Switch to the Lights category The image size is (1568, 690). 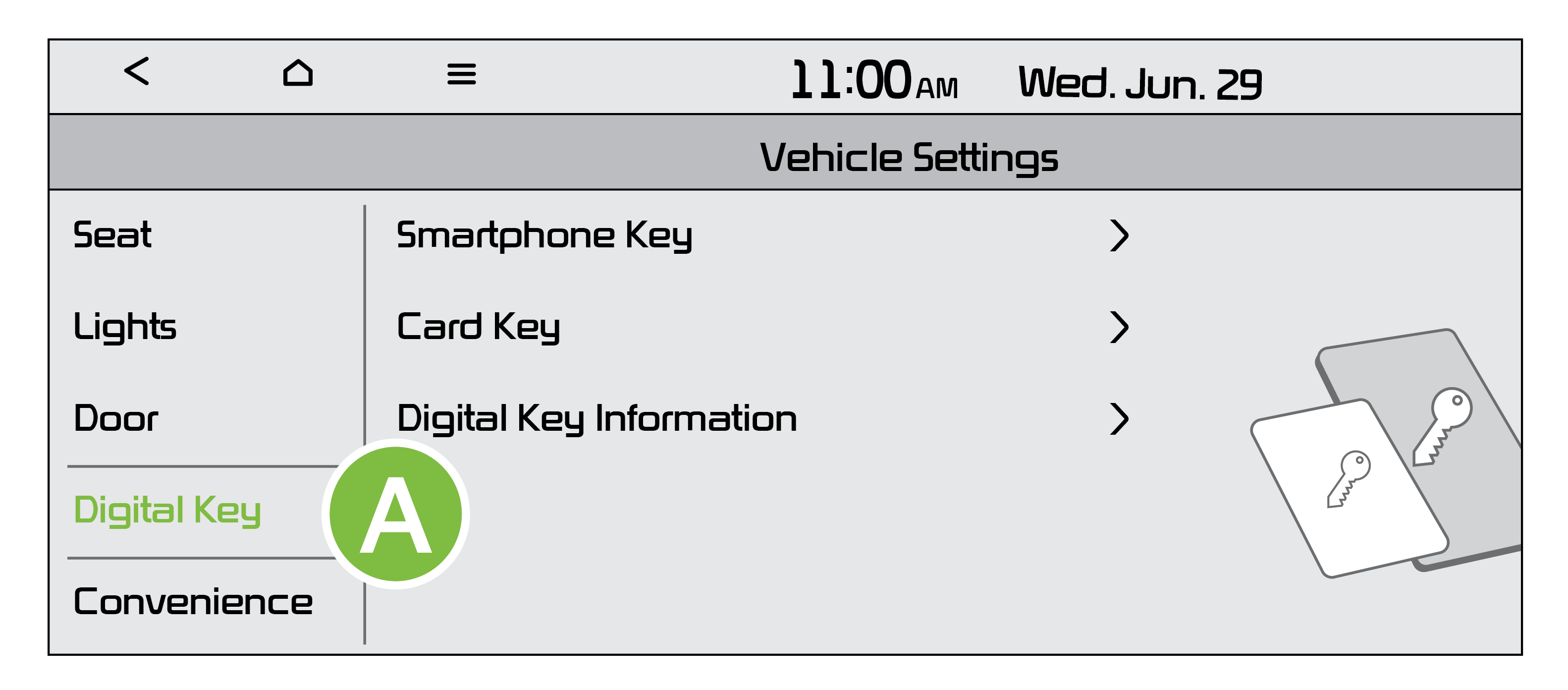(x=125, y=327)
